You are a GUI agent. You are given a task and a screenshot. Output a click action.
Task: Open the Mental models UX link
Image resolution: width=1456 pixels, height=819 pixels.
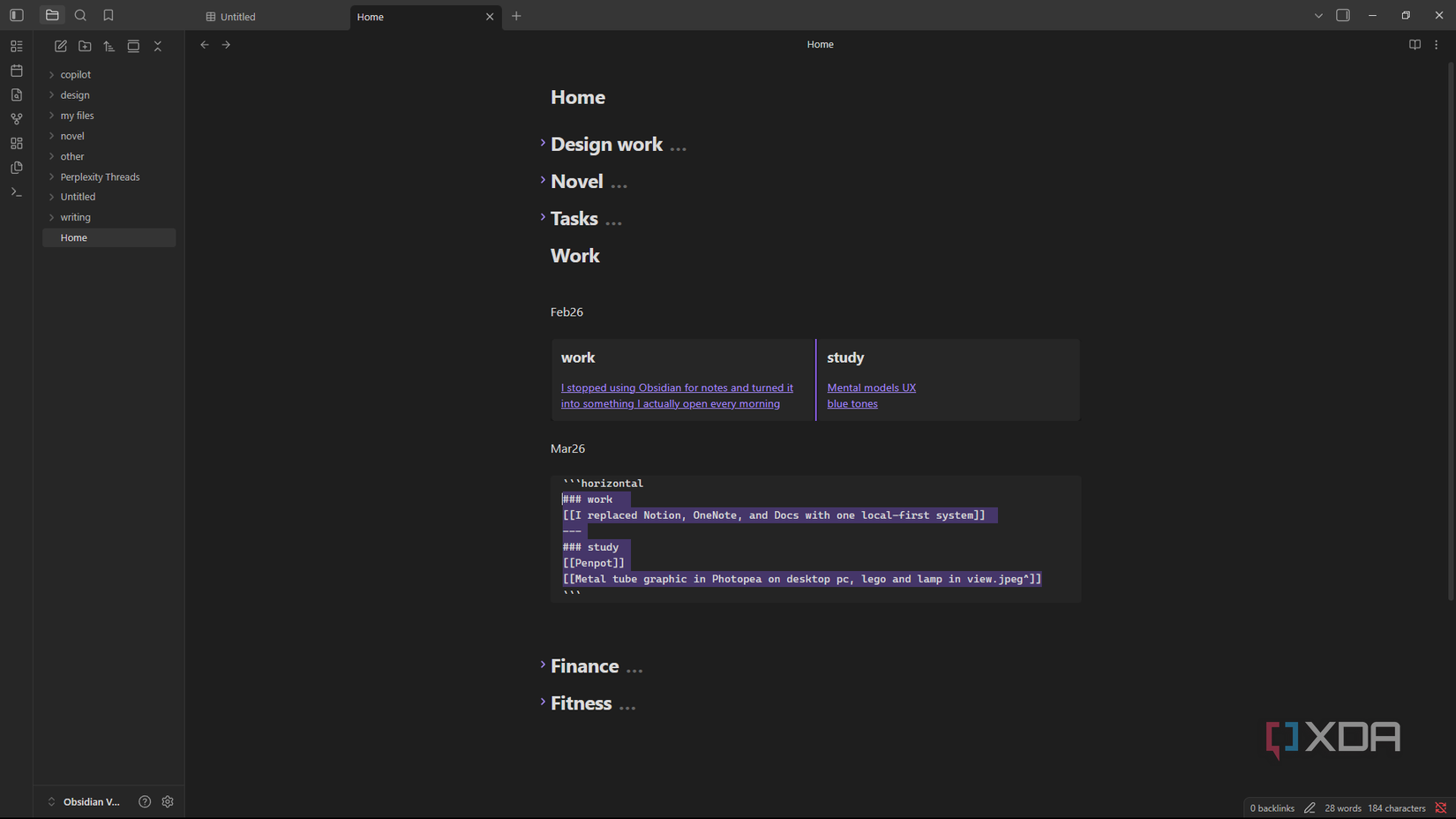(871, 387)
